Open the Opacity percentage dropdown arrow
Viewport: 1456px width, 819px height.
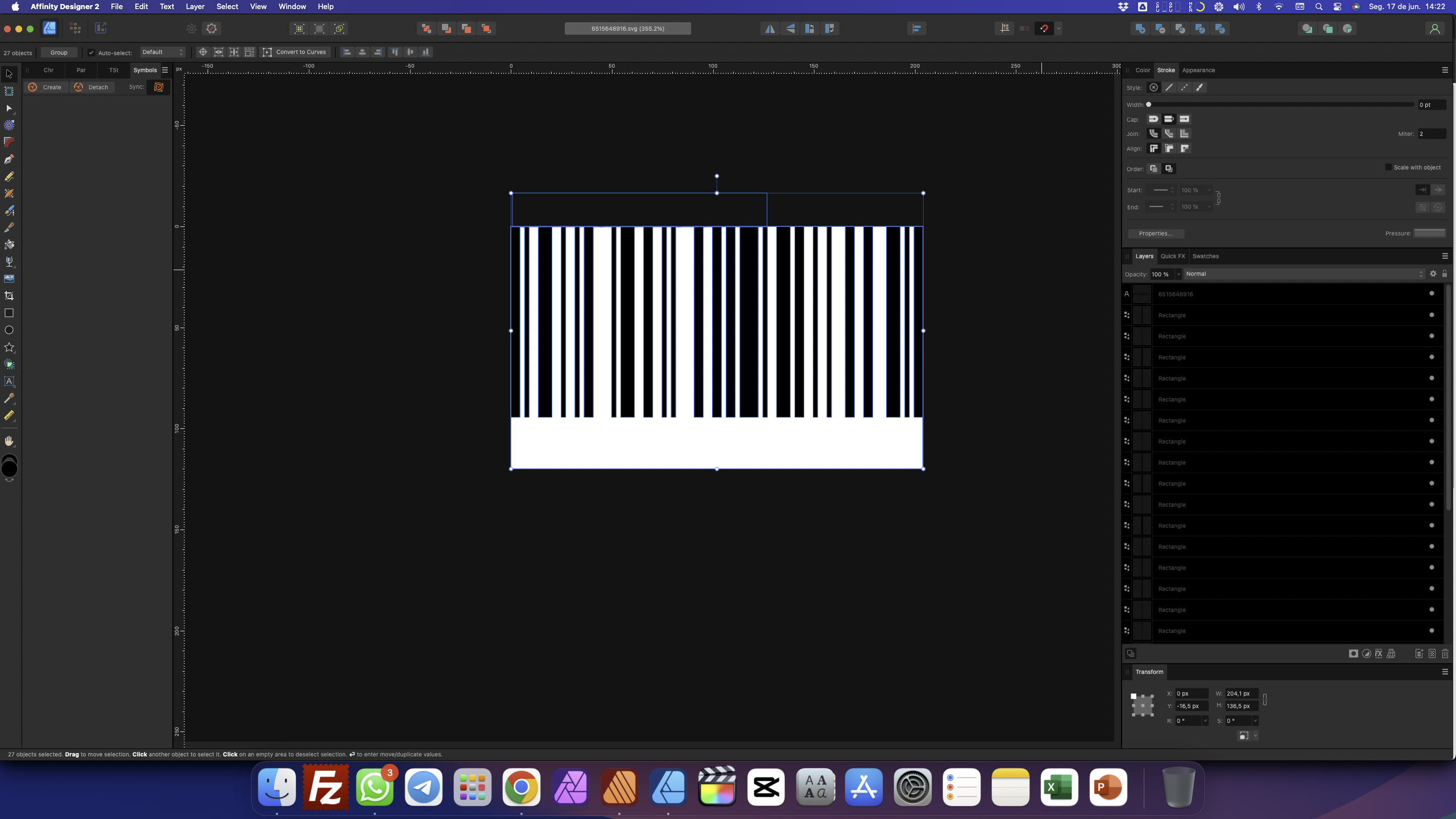[x=1178, y=274]
